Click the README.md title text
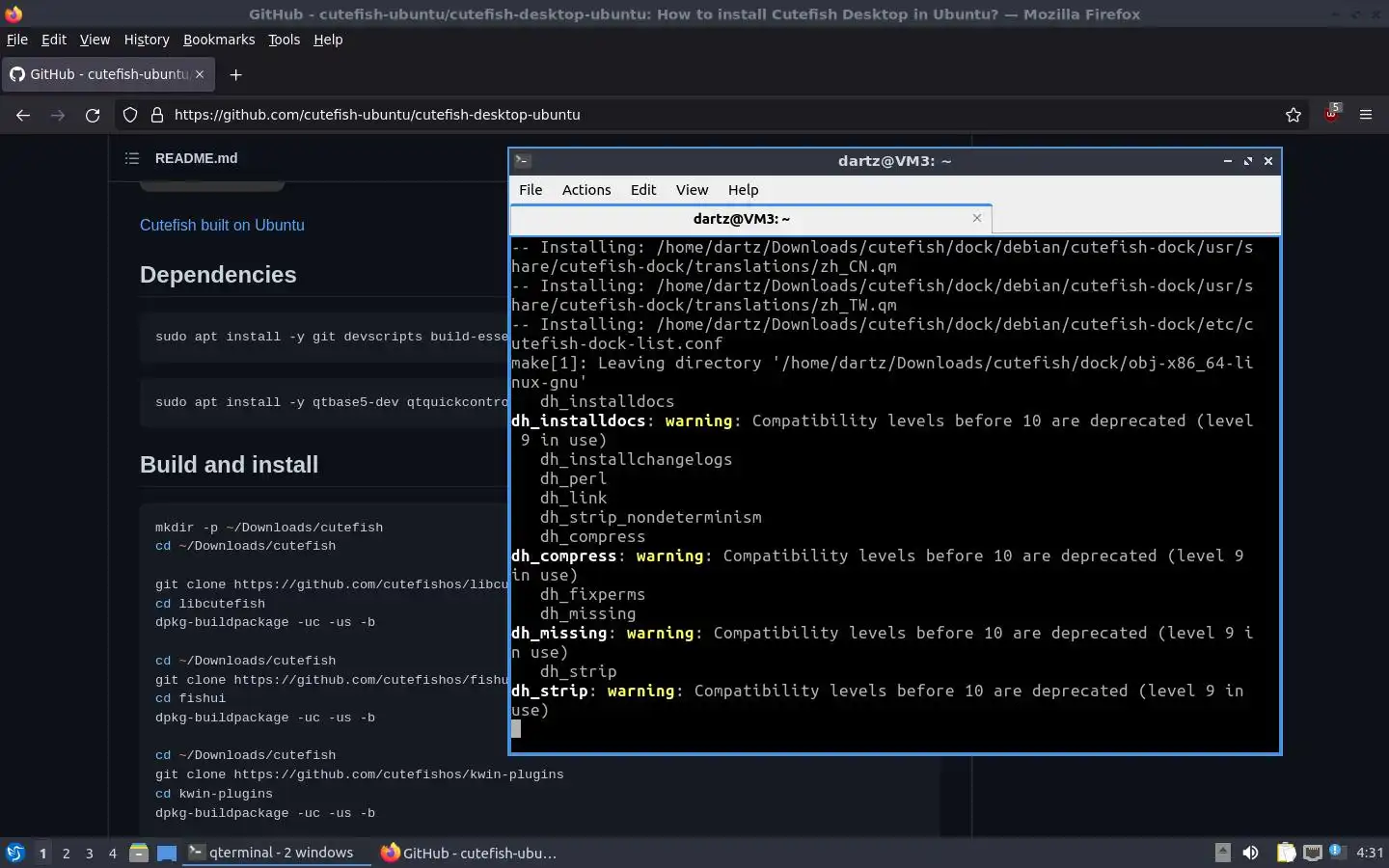Screen dimensions: 1389x868 (196, 158)
